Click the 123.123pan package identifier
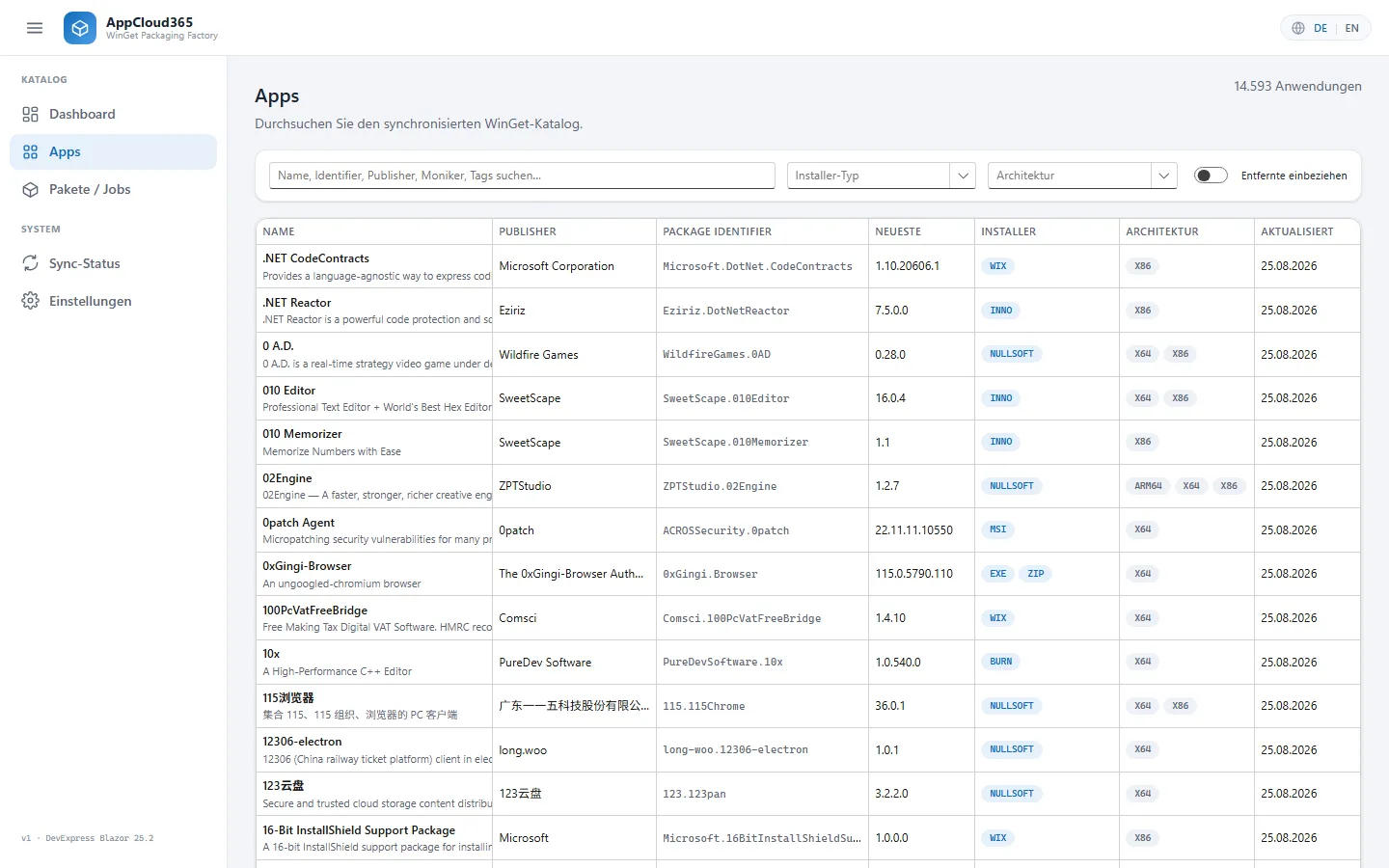Viewport: 1389px width, 868px height. click(694, 794)
